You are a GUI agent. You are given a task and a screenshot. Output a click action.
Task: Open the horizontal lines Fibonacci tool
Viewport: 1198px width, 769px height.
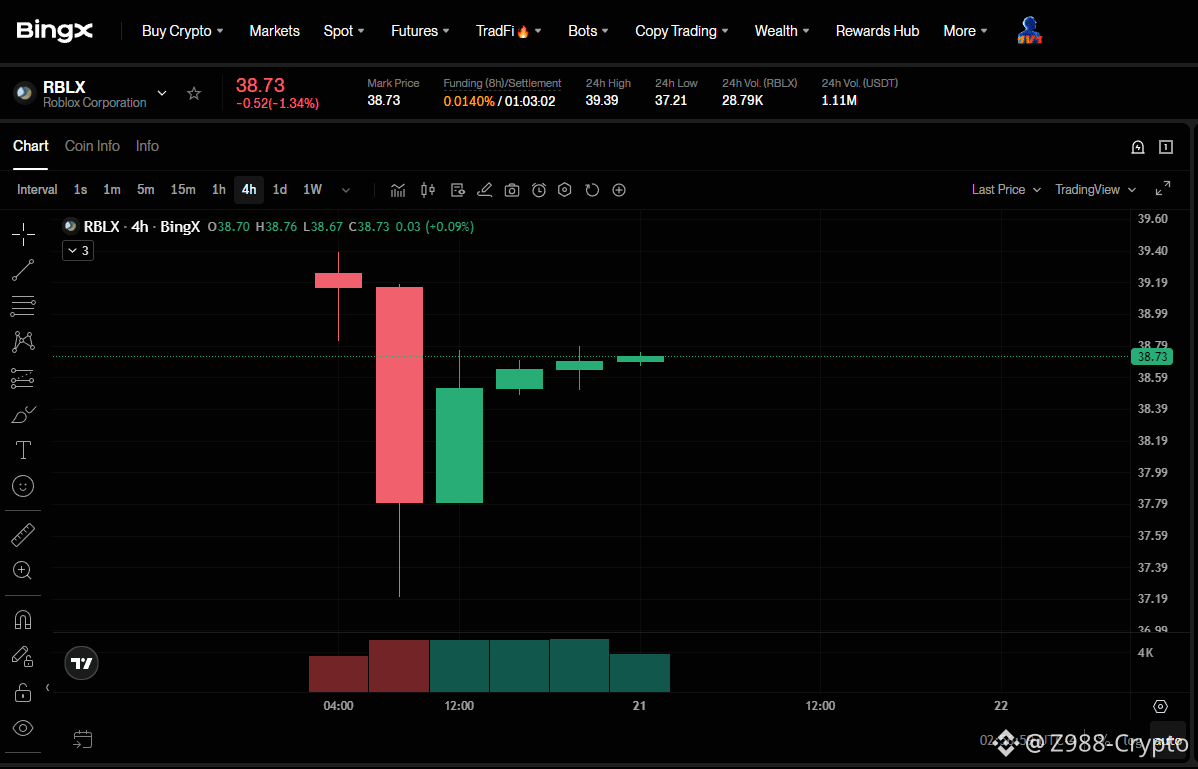click(23, 305)
